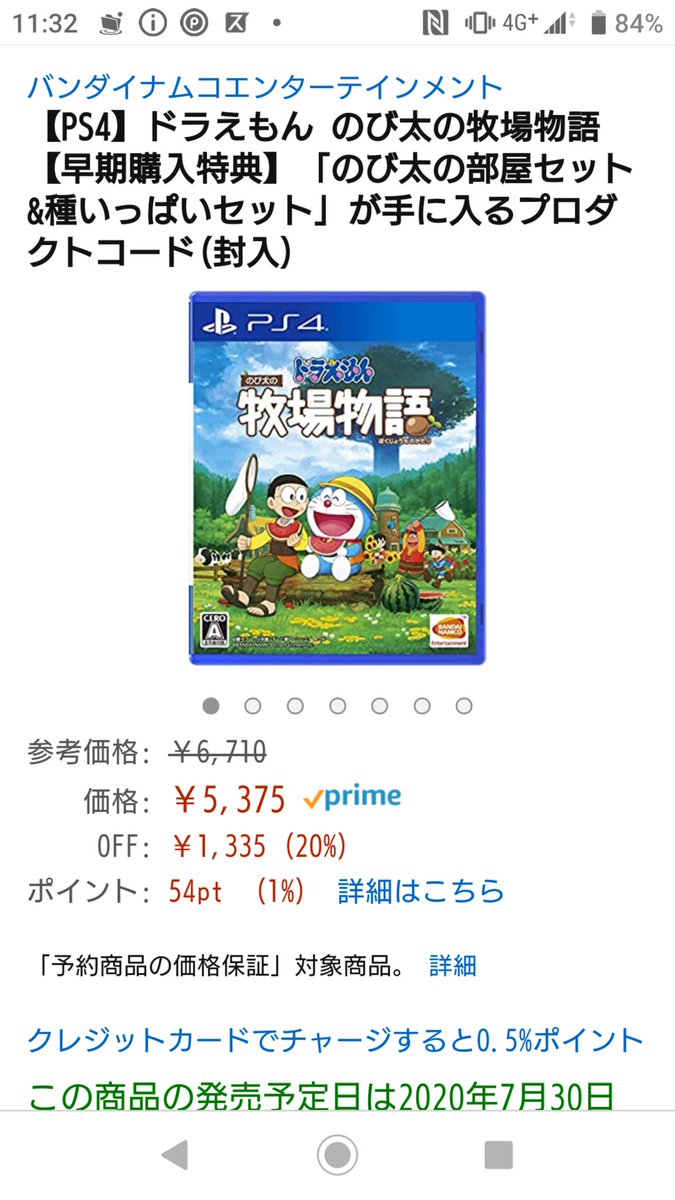675x1200 pixels.
Task: Tap the prime badge logo
Action: click(351, 798)
